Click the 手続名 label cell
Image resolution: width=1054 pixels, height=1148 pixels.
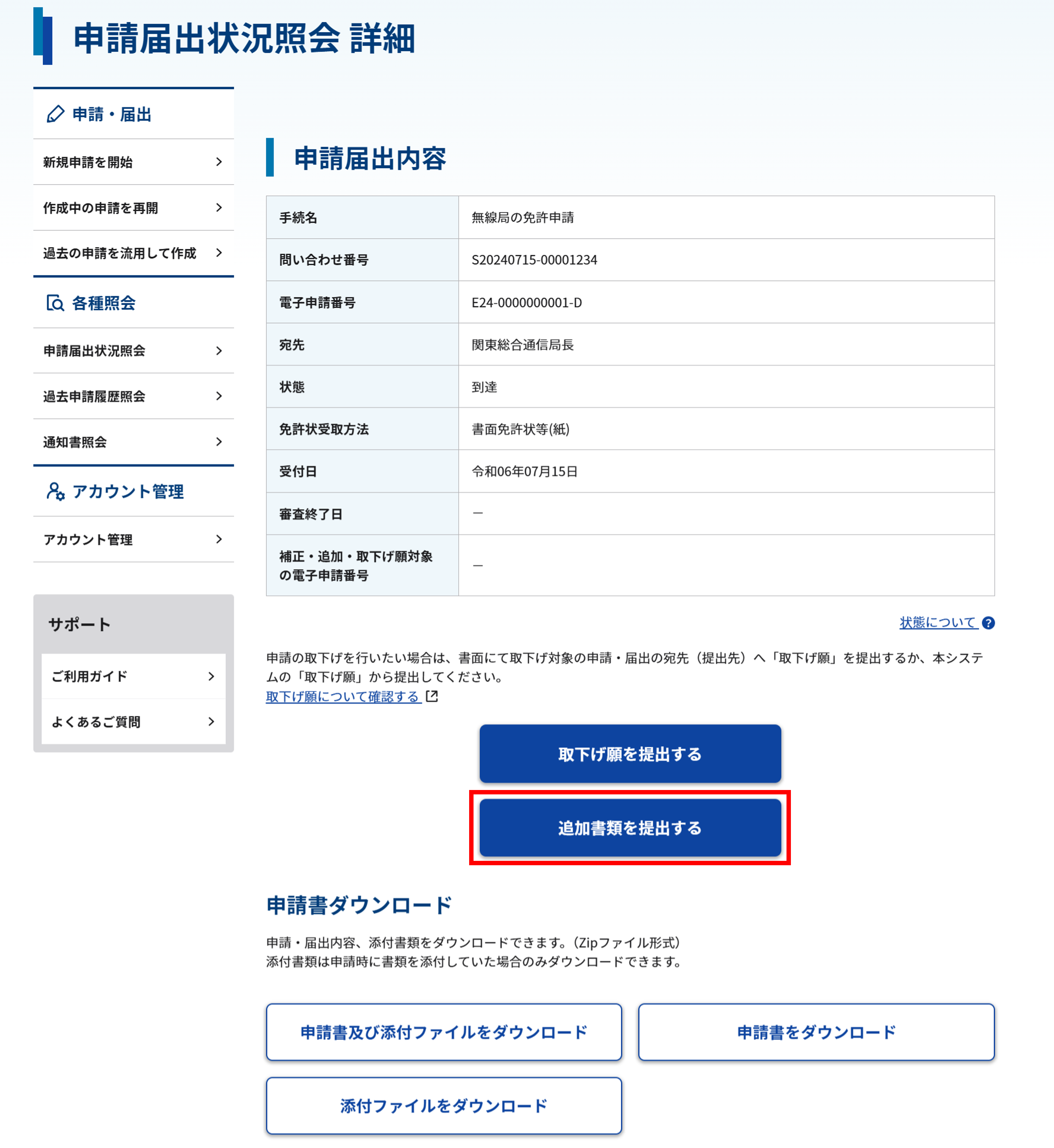(362, 217)
